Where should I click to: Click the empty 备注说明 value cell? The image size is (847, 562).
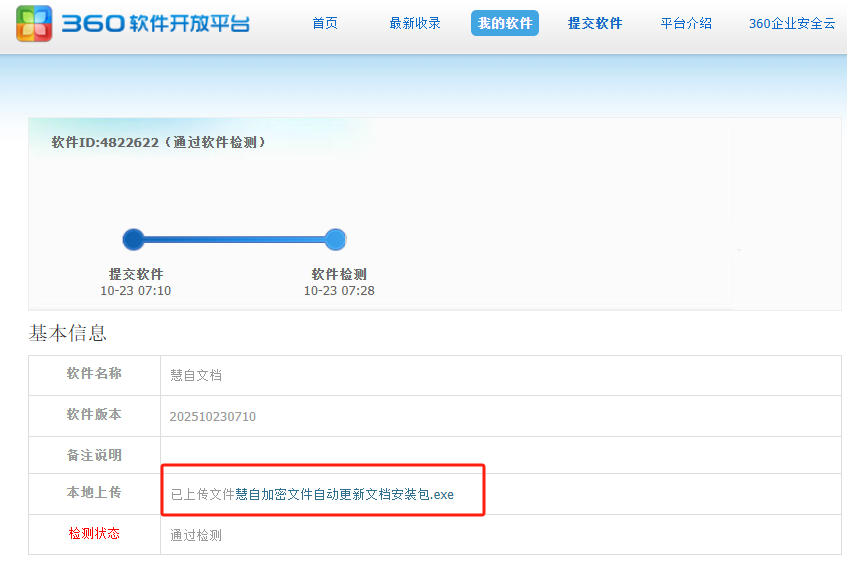[x=500, y=455]
